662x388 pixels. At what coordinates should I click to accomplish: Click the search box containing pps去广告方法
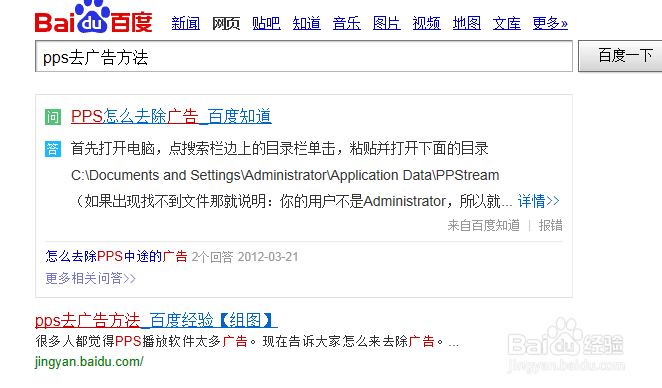click(304, 57)
